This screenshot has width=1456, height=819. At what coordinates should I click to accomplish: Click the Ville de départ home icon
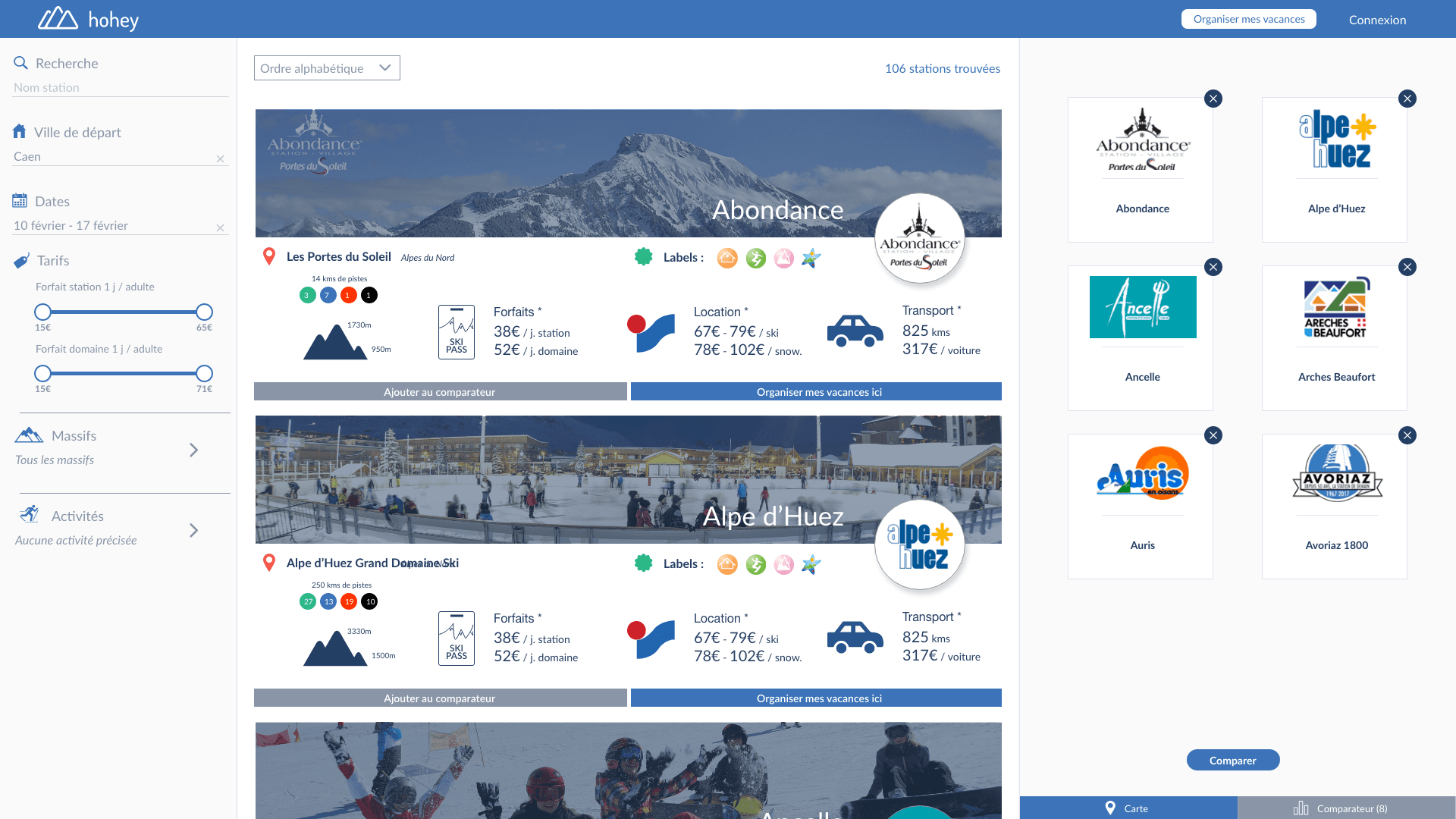20,131
